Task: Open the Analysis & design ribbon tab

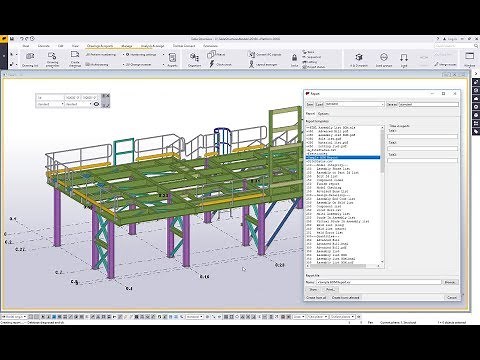Action: [152, 46]
